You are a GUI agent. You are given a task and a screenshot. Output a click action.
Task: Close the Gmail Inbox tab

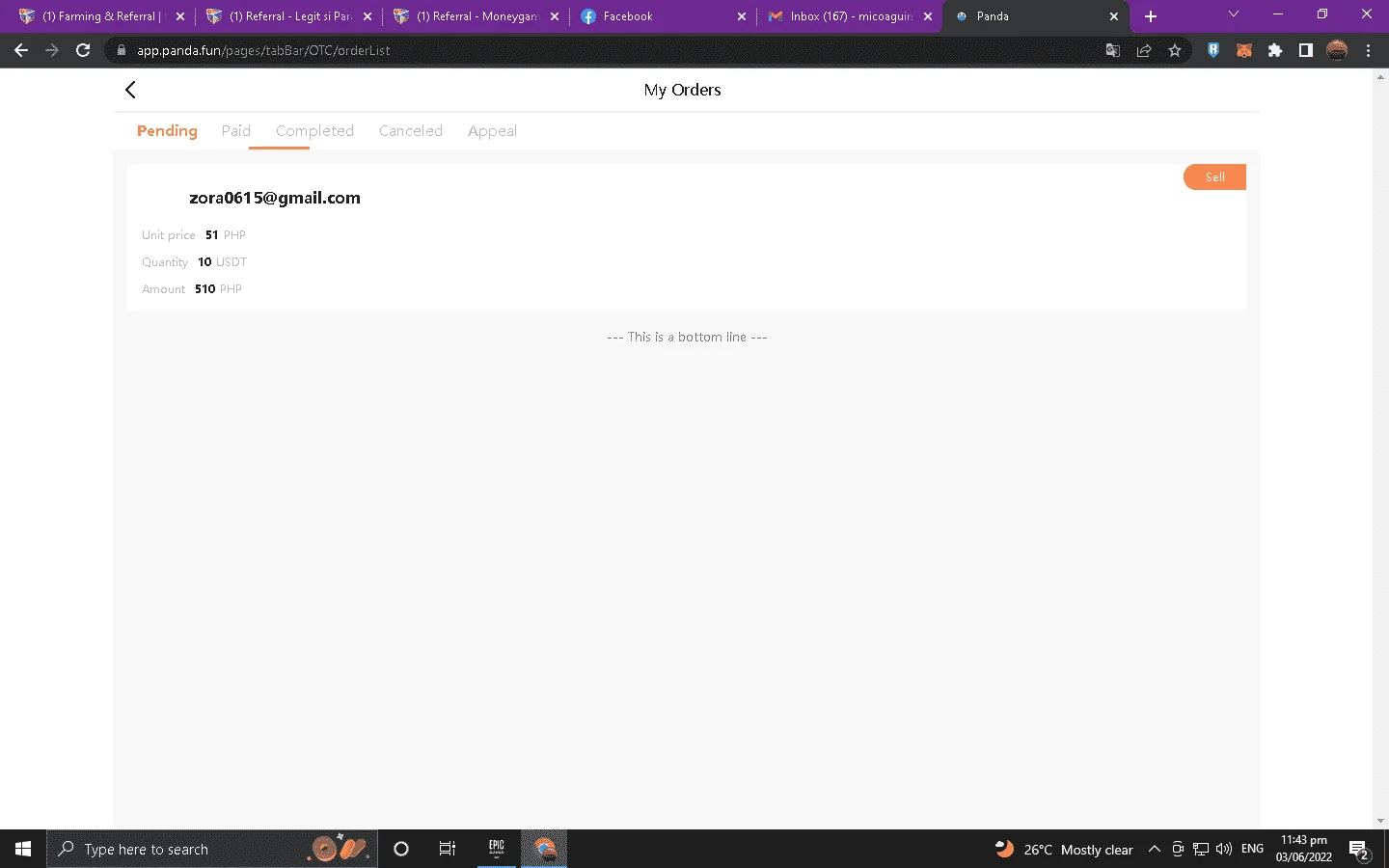(928, 16)
